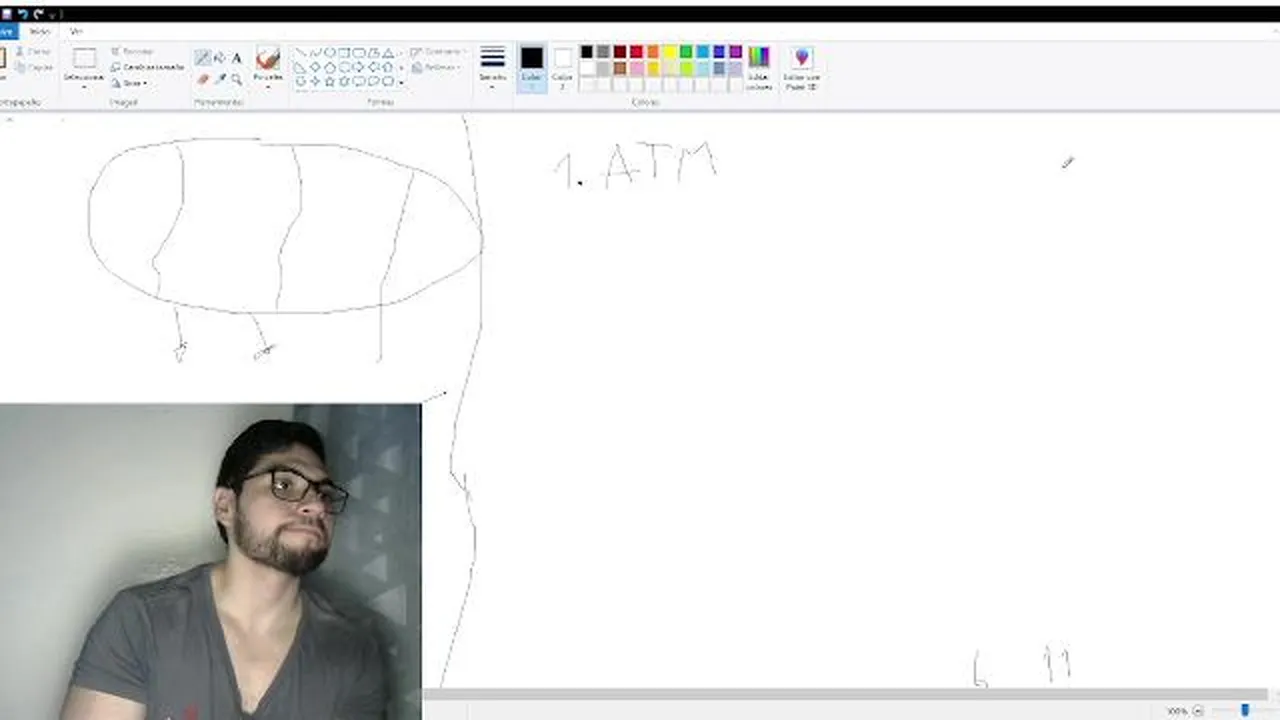Select the Magnifier tool
The height and width of the screenshot is (720, 1280).
point(237,79)
